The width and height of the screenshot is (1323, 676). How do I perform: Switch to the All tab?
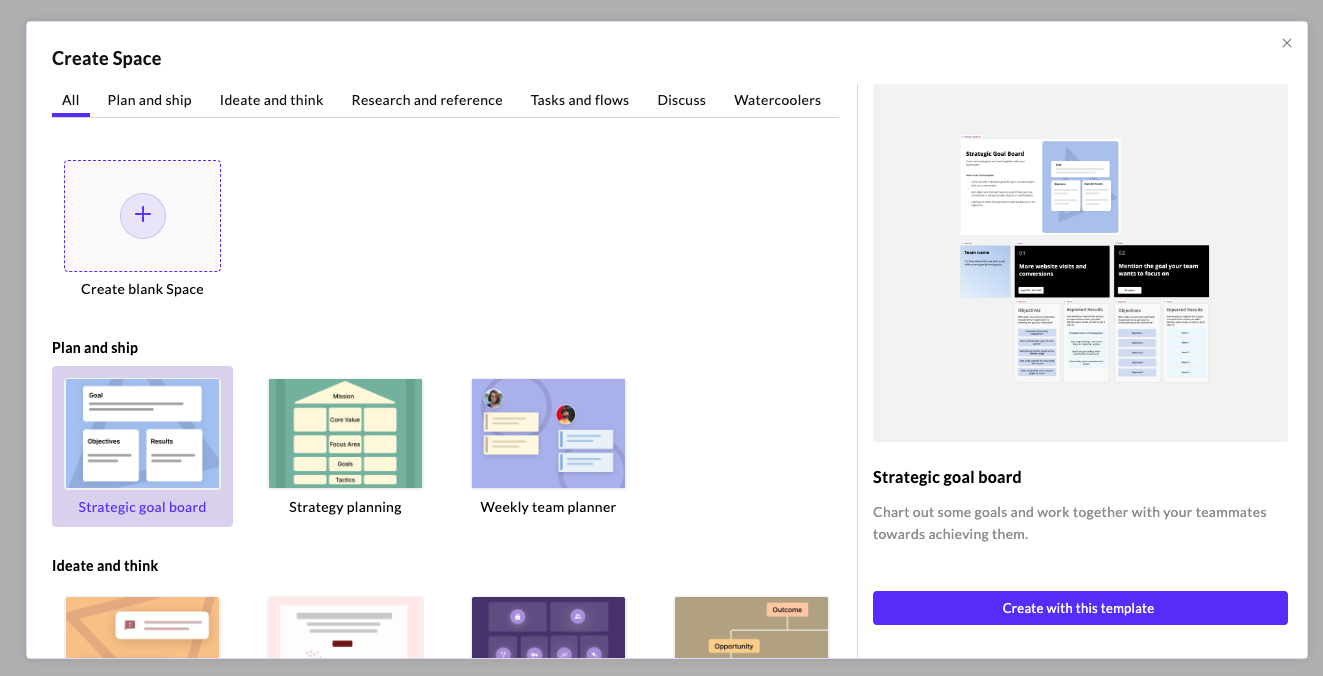pyautogui.click(x=71, y=100)
